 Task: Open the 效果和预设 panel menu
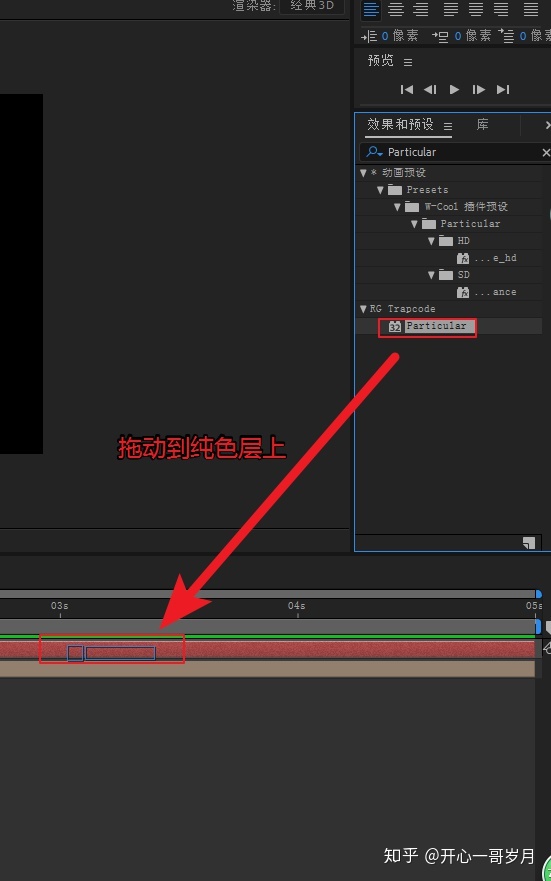coord(448,126)
